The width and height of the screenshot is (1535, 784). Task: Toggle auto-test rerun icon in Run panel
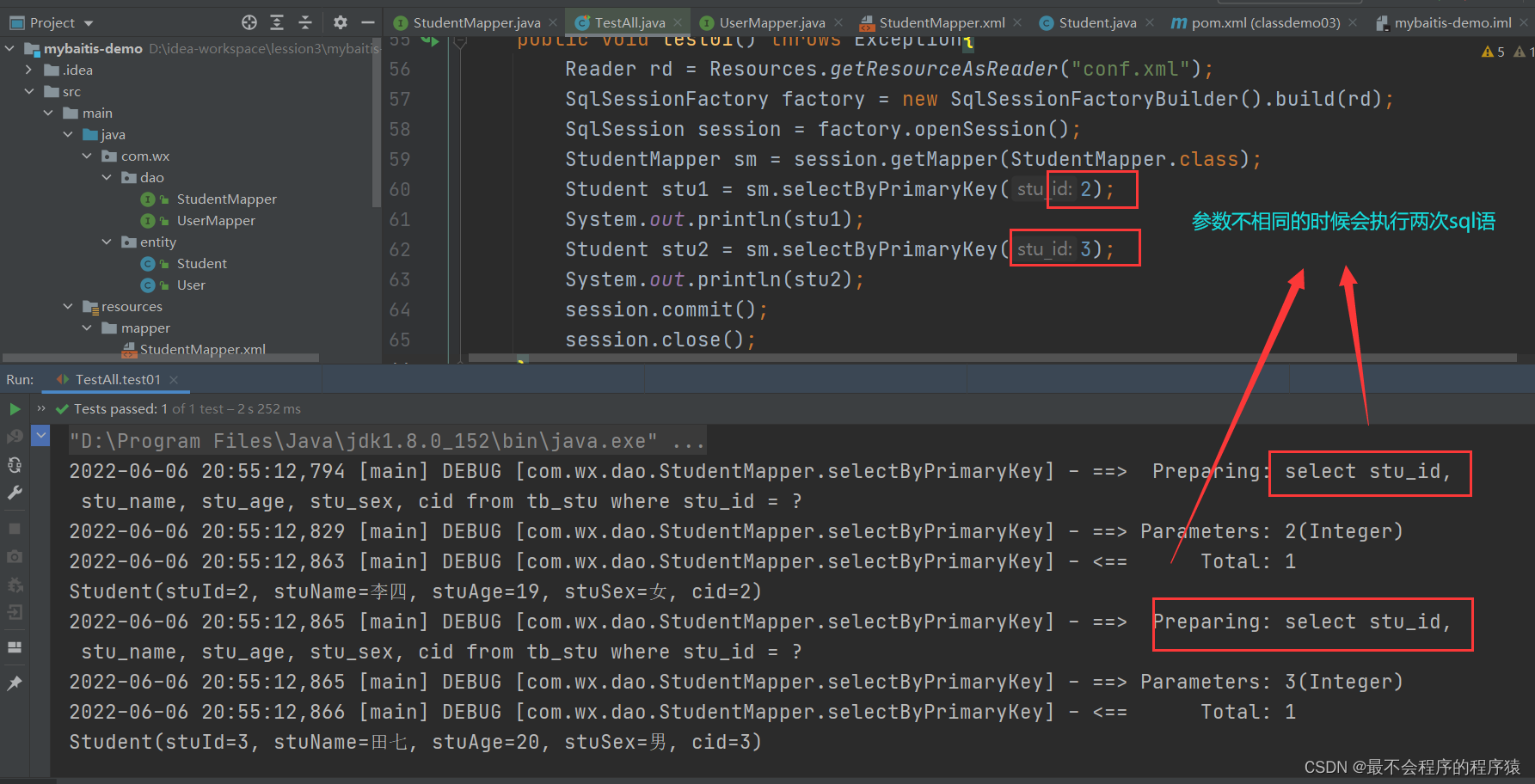[15, 465]
